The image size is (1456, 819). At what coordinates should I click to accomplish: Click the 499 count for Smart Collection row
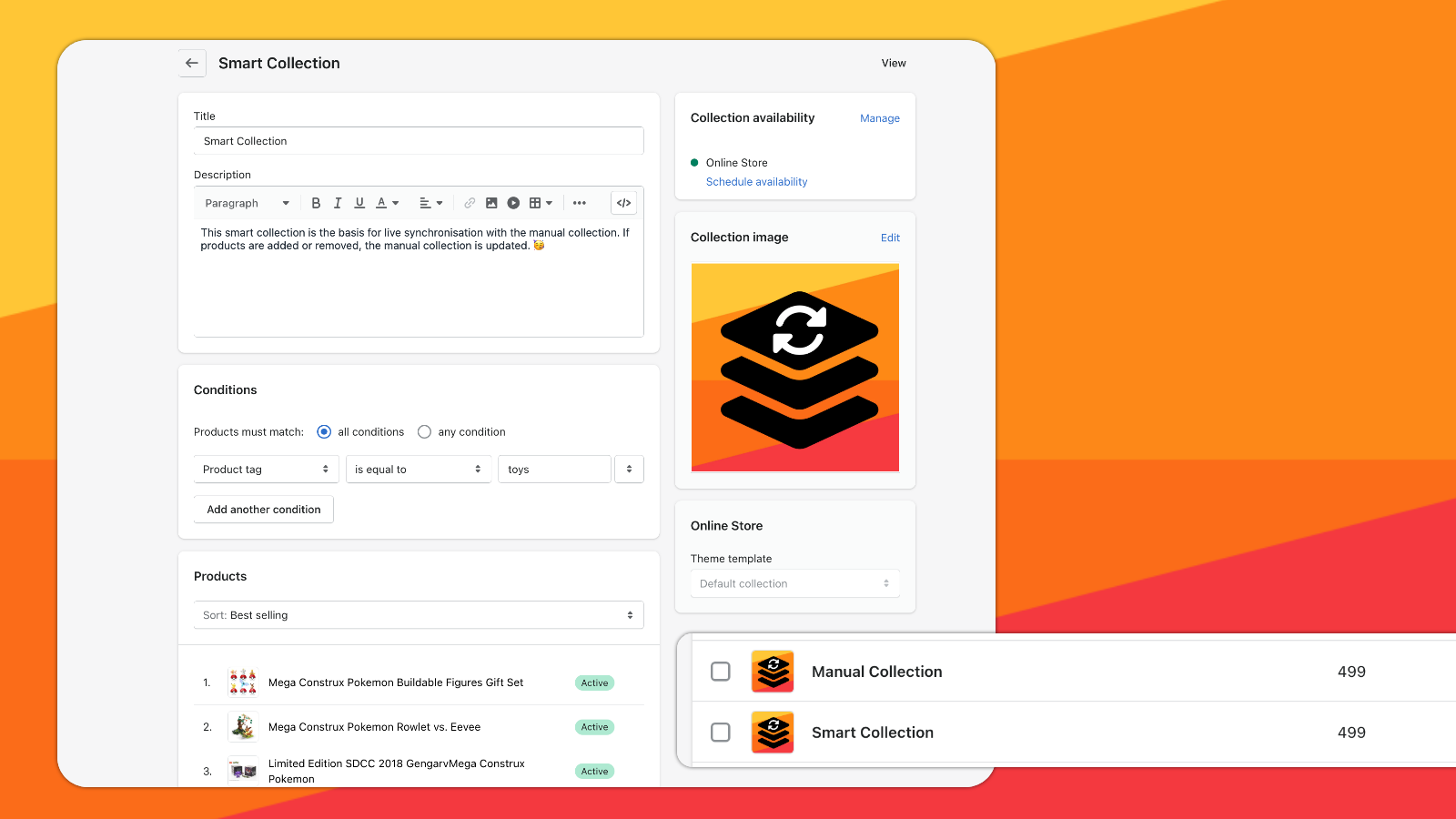(x=1351, y=733)
